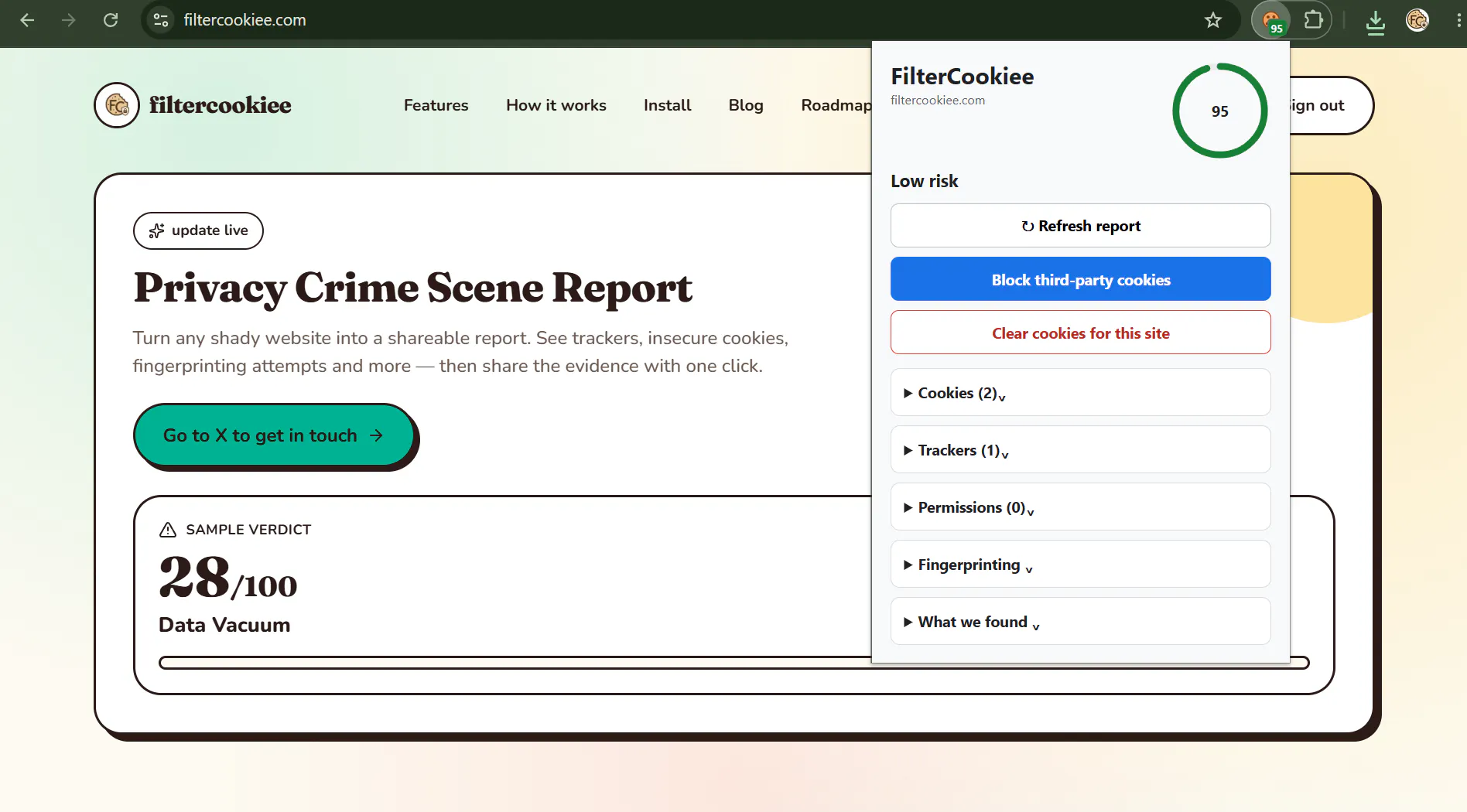Viewport: 1467px width, 812px height.
Task: Click the FilterCookiee popup title
Action: 962,77
